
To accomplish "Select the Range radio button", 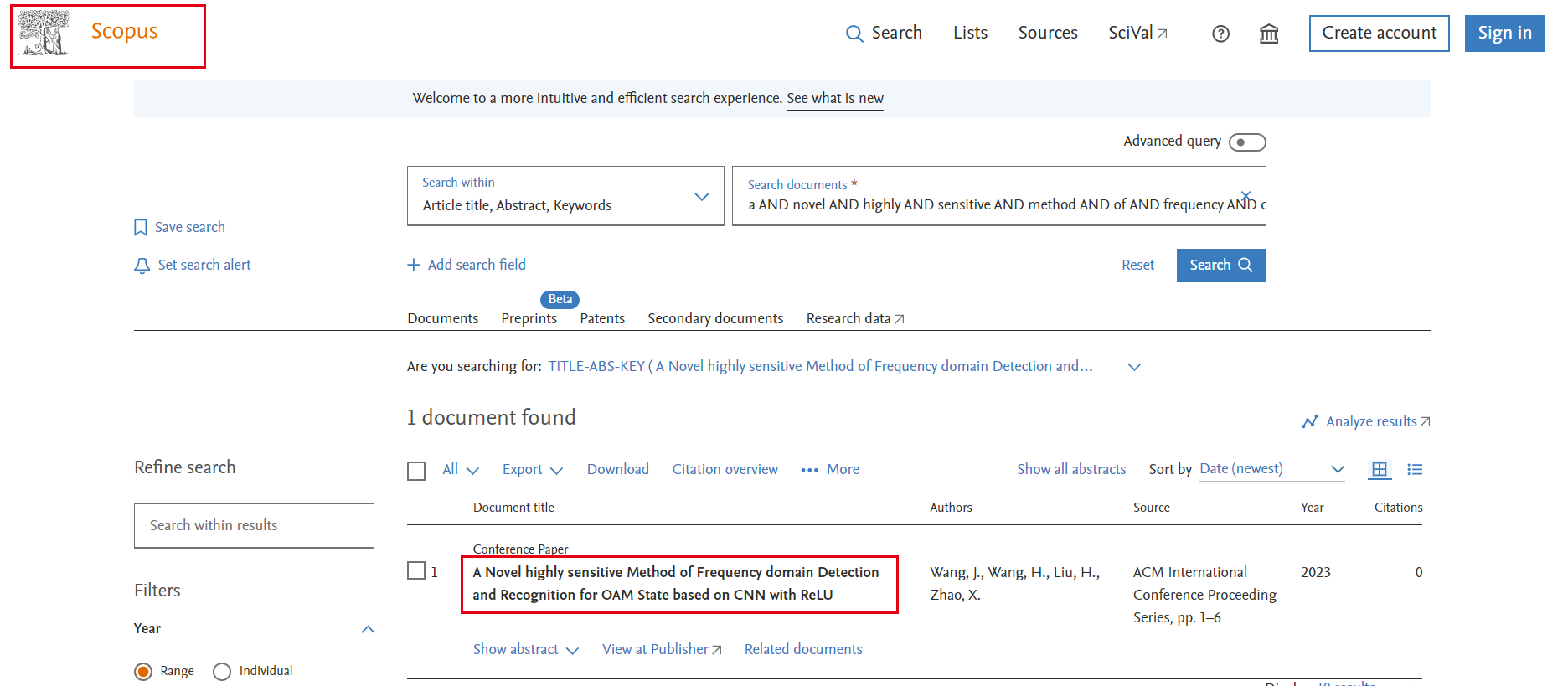I will click(x=143, y=672).
